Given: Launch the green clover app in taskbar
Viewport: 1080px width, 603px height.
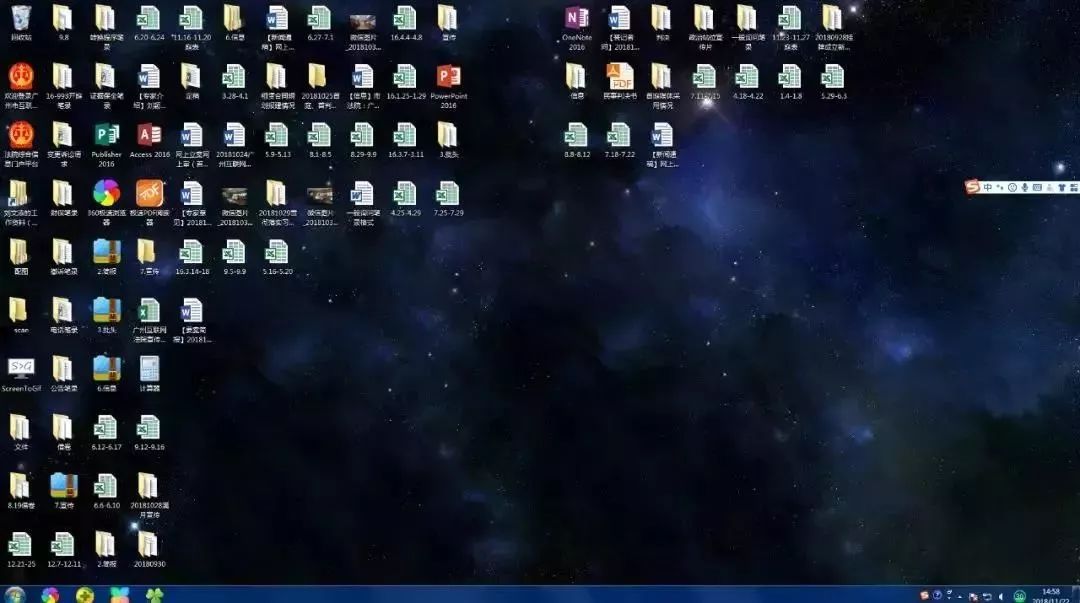Looking at the screenshot, I should (153, 595).
